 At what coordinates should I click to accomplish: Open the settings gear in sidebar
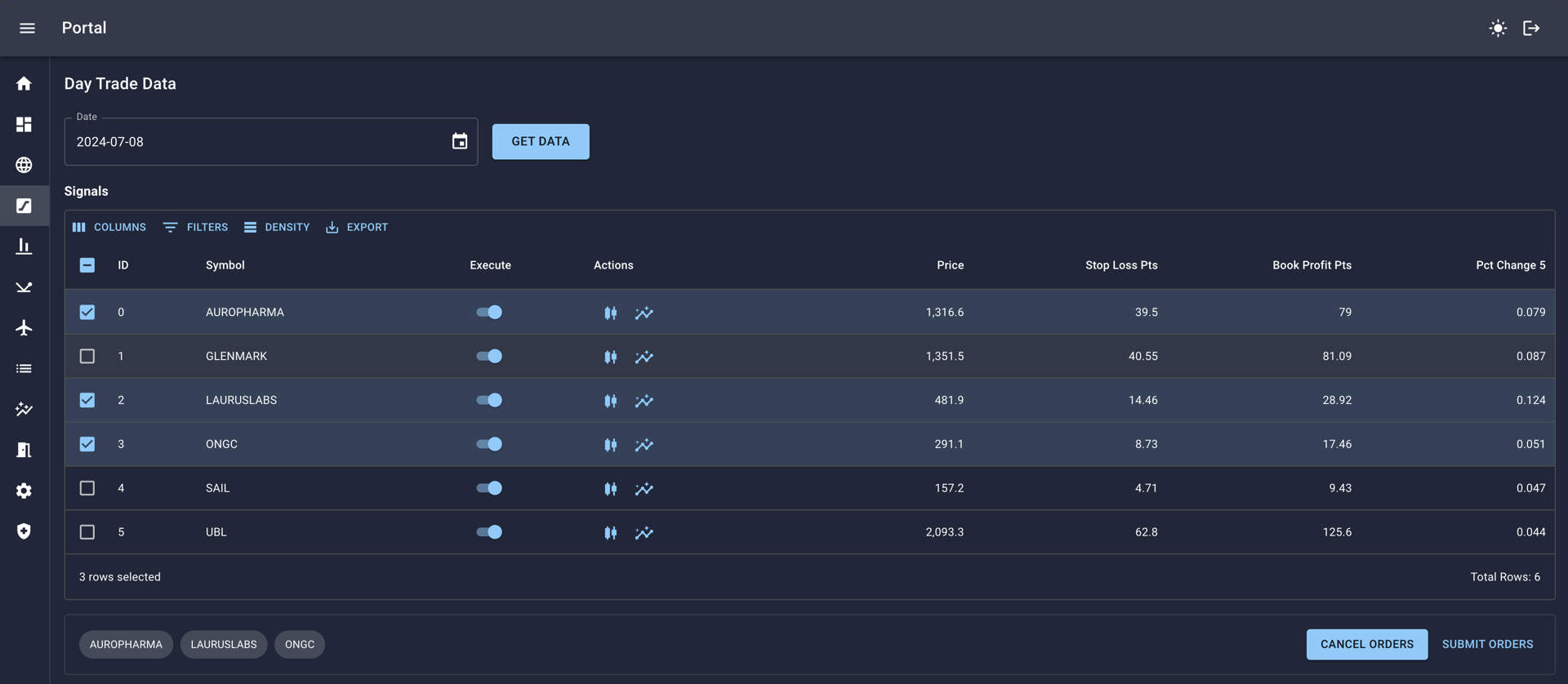point(24,491)
